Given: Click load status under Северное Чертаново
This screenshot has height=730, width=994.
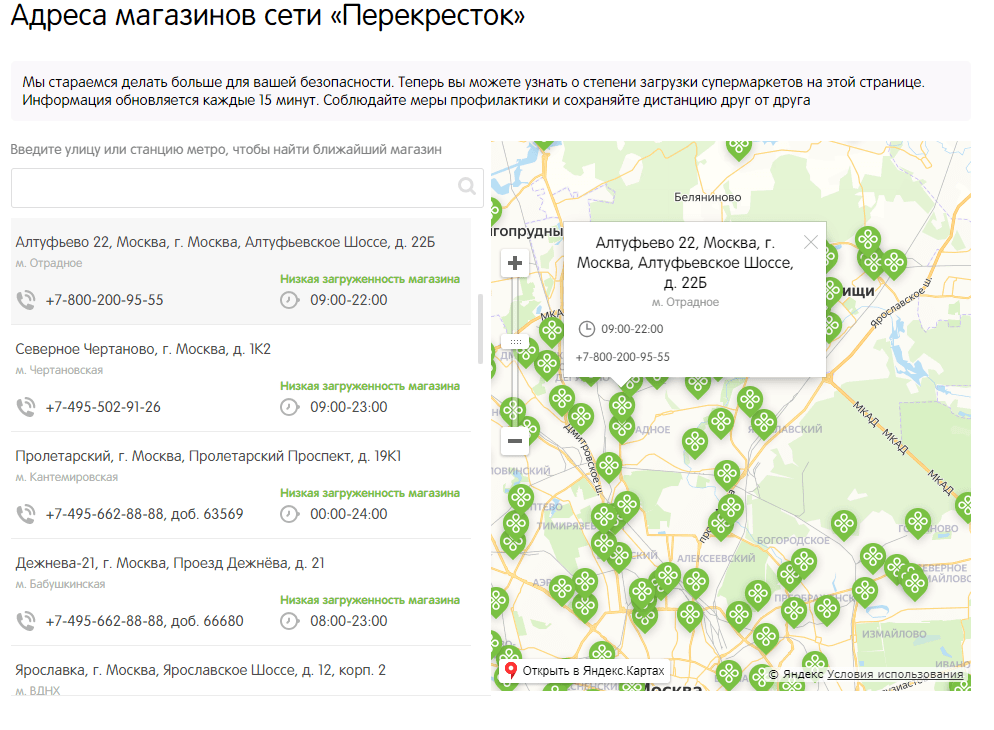Looking at the screenshot, I should click(370, 386).
